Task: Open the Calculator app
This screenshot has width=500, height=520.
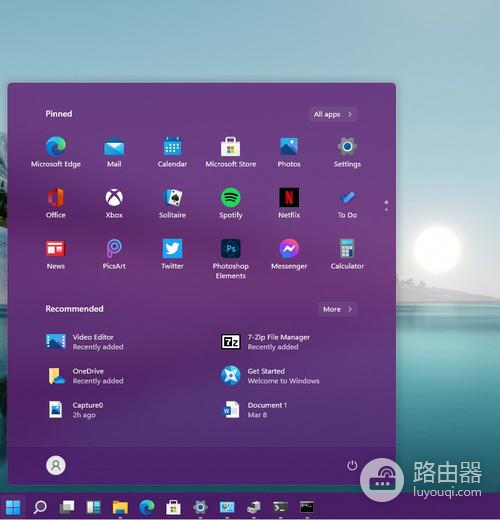Action: 347,254
